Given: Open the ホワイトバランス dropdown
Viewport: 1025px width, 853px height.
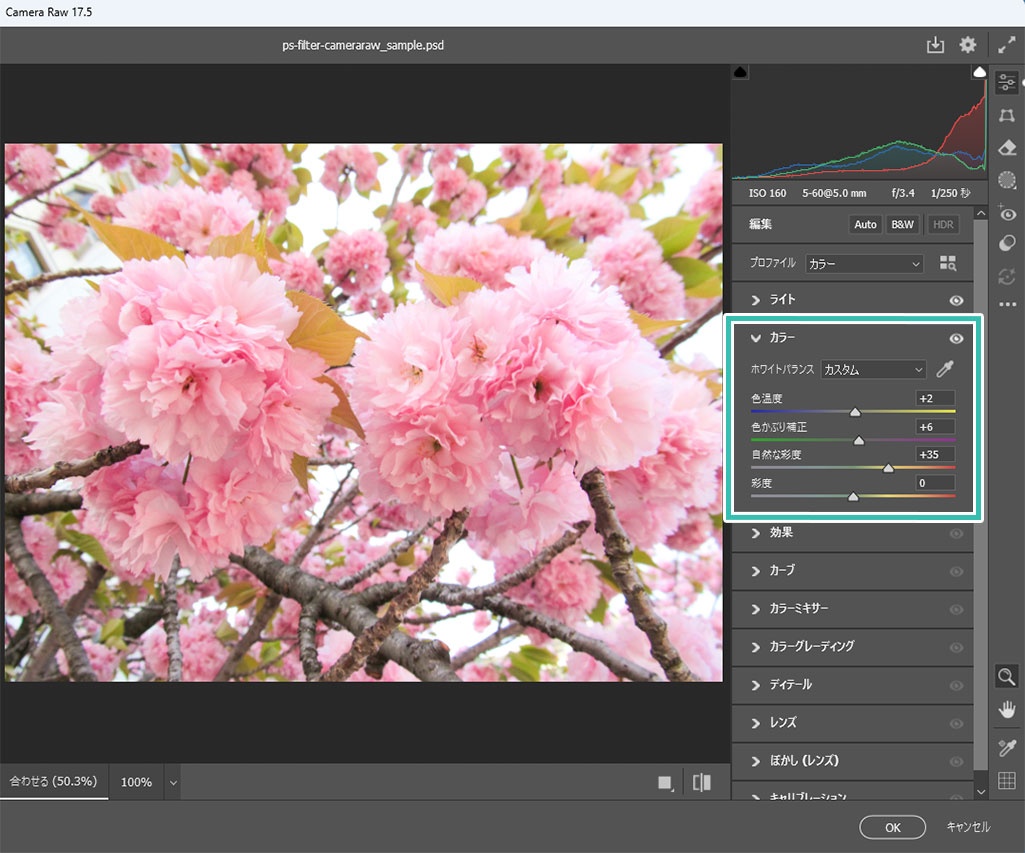Looking at the screenshot, I should (873, 370).
